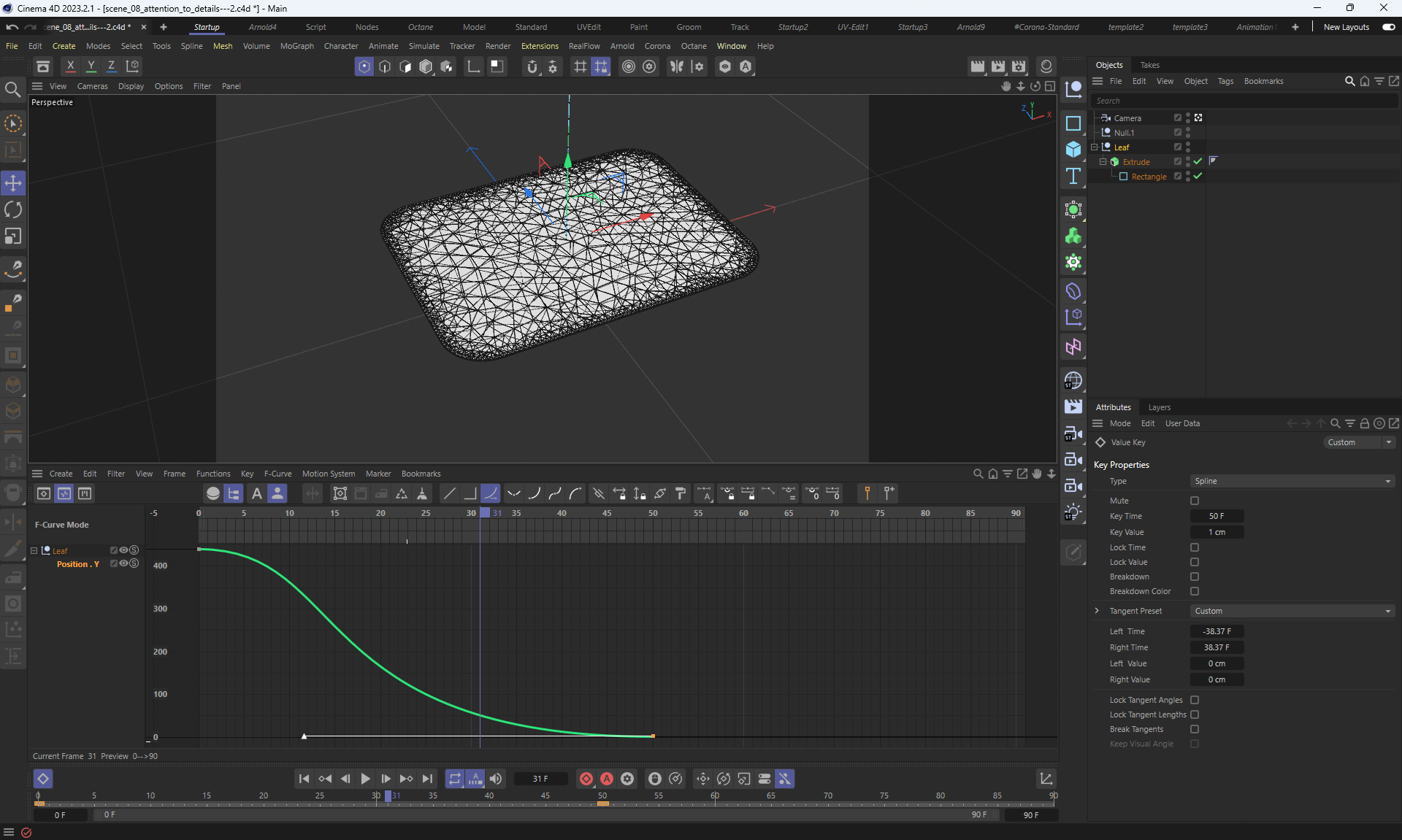Click the Cube primitive icon
Image resolution: width=1402 pixels, height=840 pixels.
coord(1073,150)
